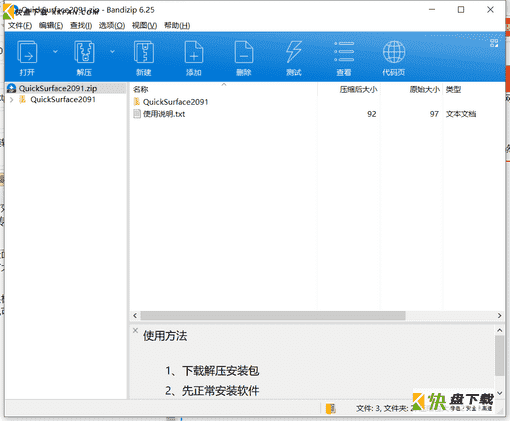The width and height of the screenshot is (510, 421).
Task: Click the QuickSurface2091 folder icon in file list
Action: pyautogui.click(x=137, y=102)
